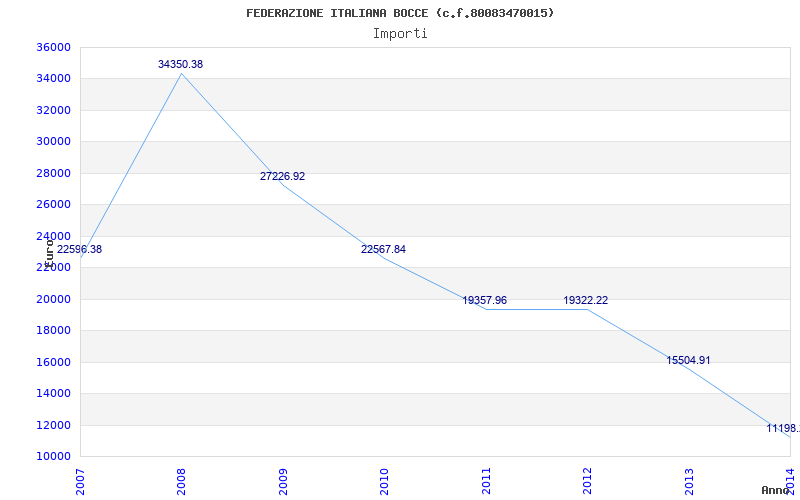
Task: Click the 22596.38 label at 2007
Action: (x=79, y=249)
